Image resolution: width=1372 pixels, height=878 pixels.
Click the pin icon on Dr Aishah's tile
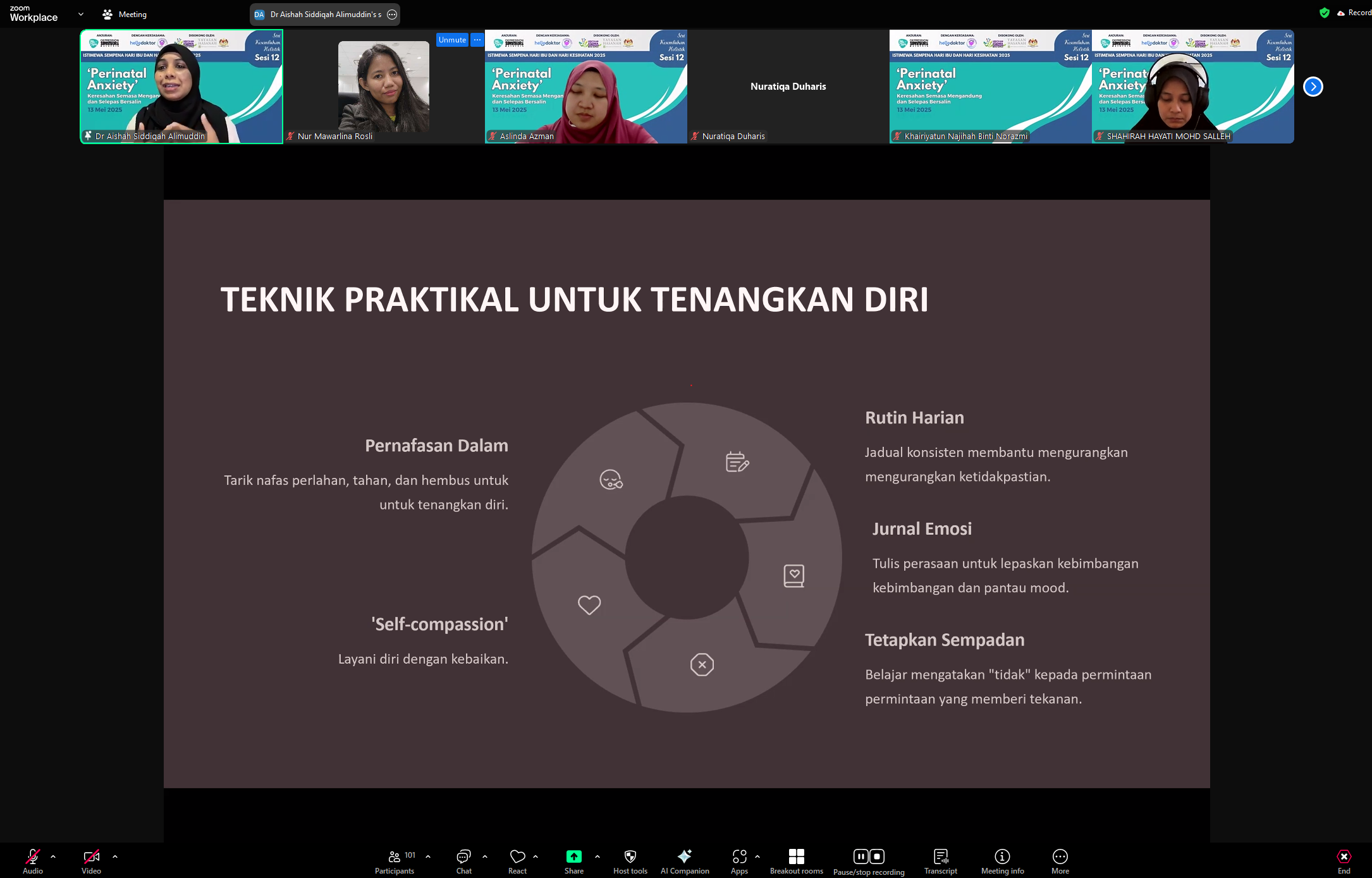click(88, 136)
